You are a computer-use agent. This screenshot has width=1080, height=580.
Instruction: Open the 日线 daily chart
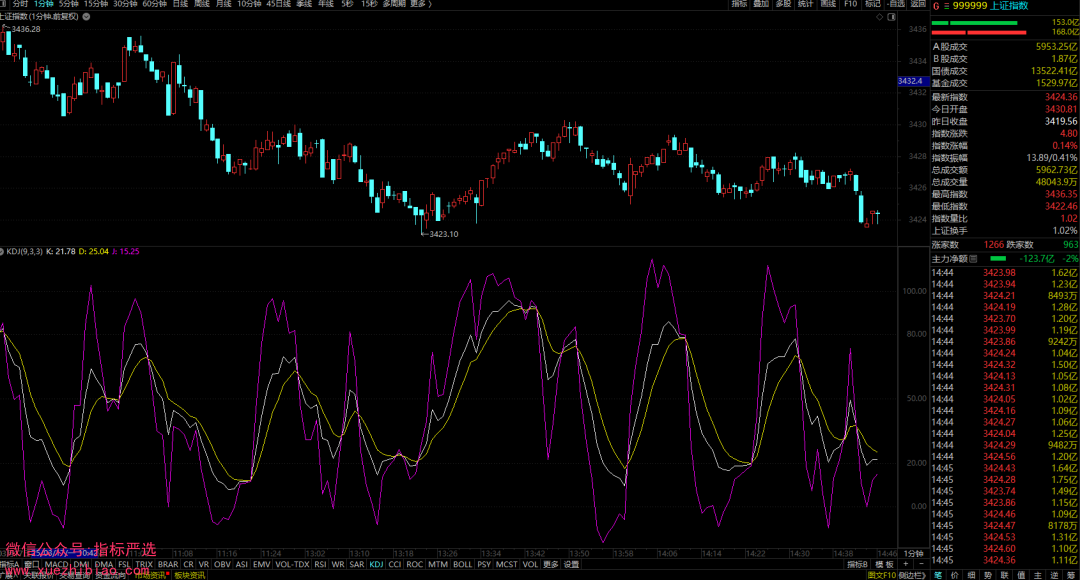[x=180, y=3]
